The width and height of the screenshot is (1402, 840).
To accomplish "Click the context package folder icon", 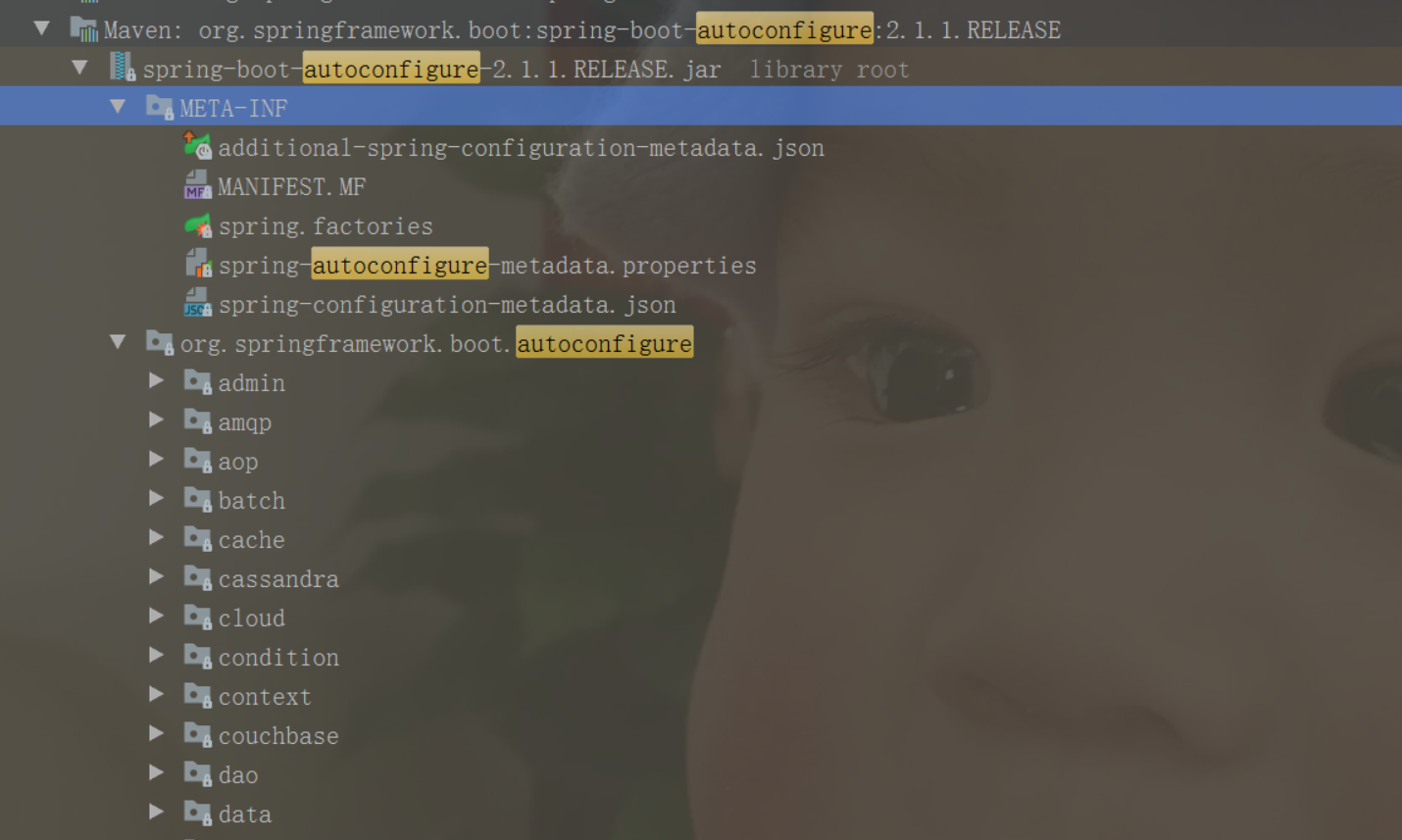I will coord(198,696).
